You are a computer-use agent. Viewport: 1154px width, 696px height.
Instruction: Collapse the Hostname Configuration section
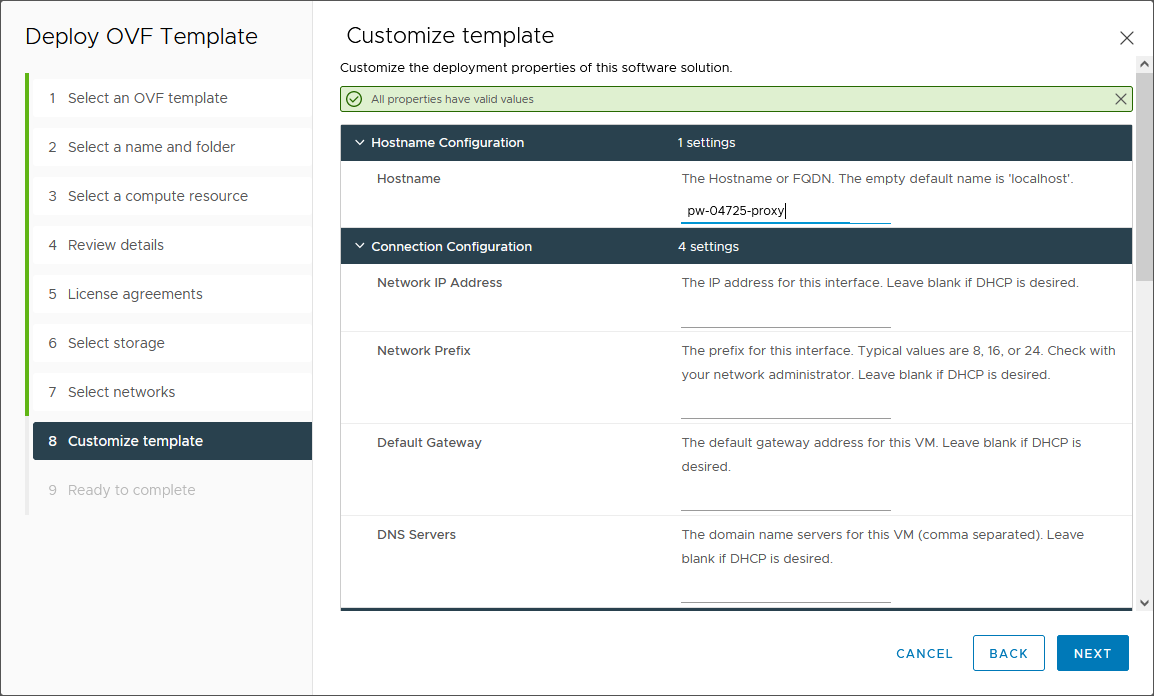tap(360, 143)
